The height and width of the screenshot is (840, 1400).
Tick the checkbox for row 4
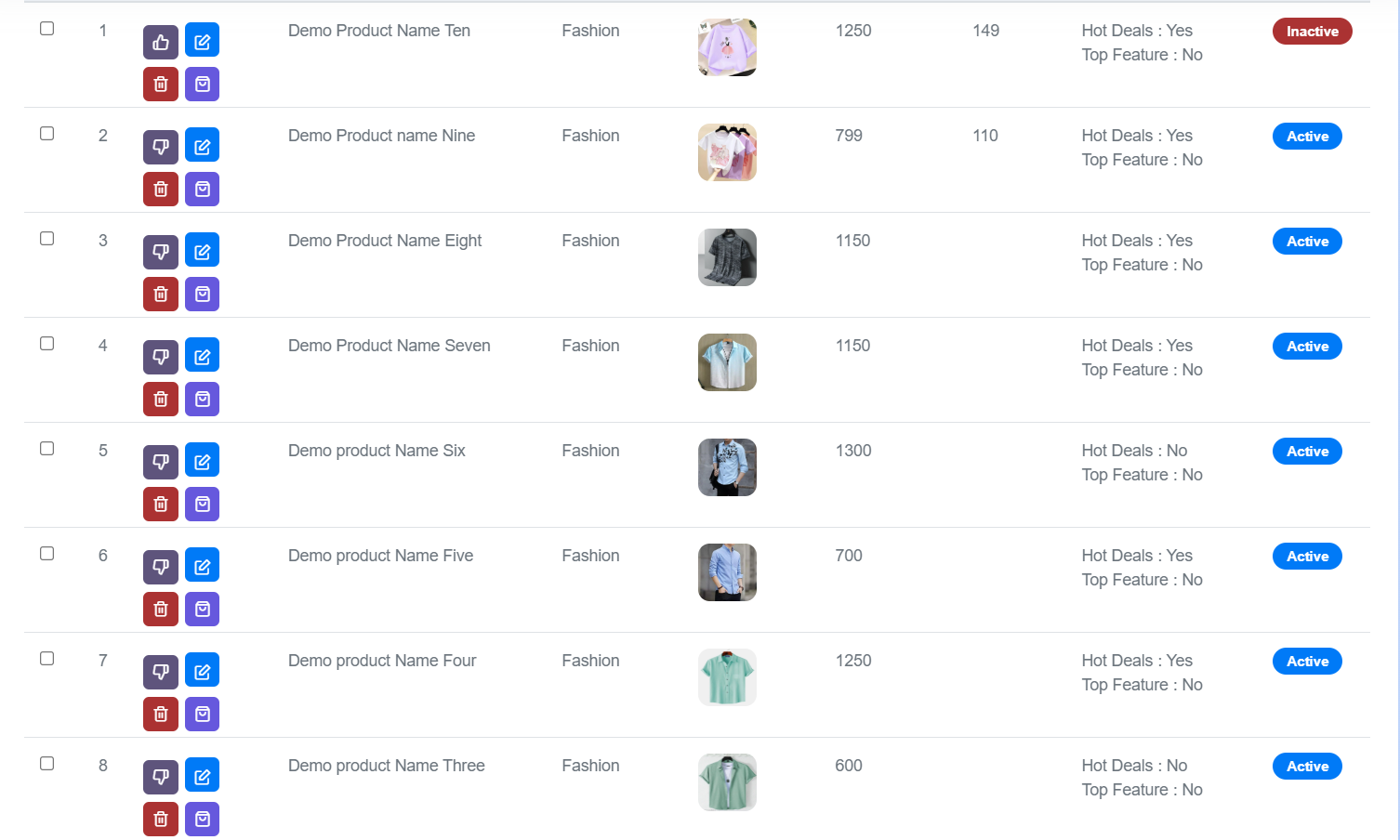click(x=46, y=344)
